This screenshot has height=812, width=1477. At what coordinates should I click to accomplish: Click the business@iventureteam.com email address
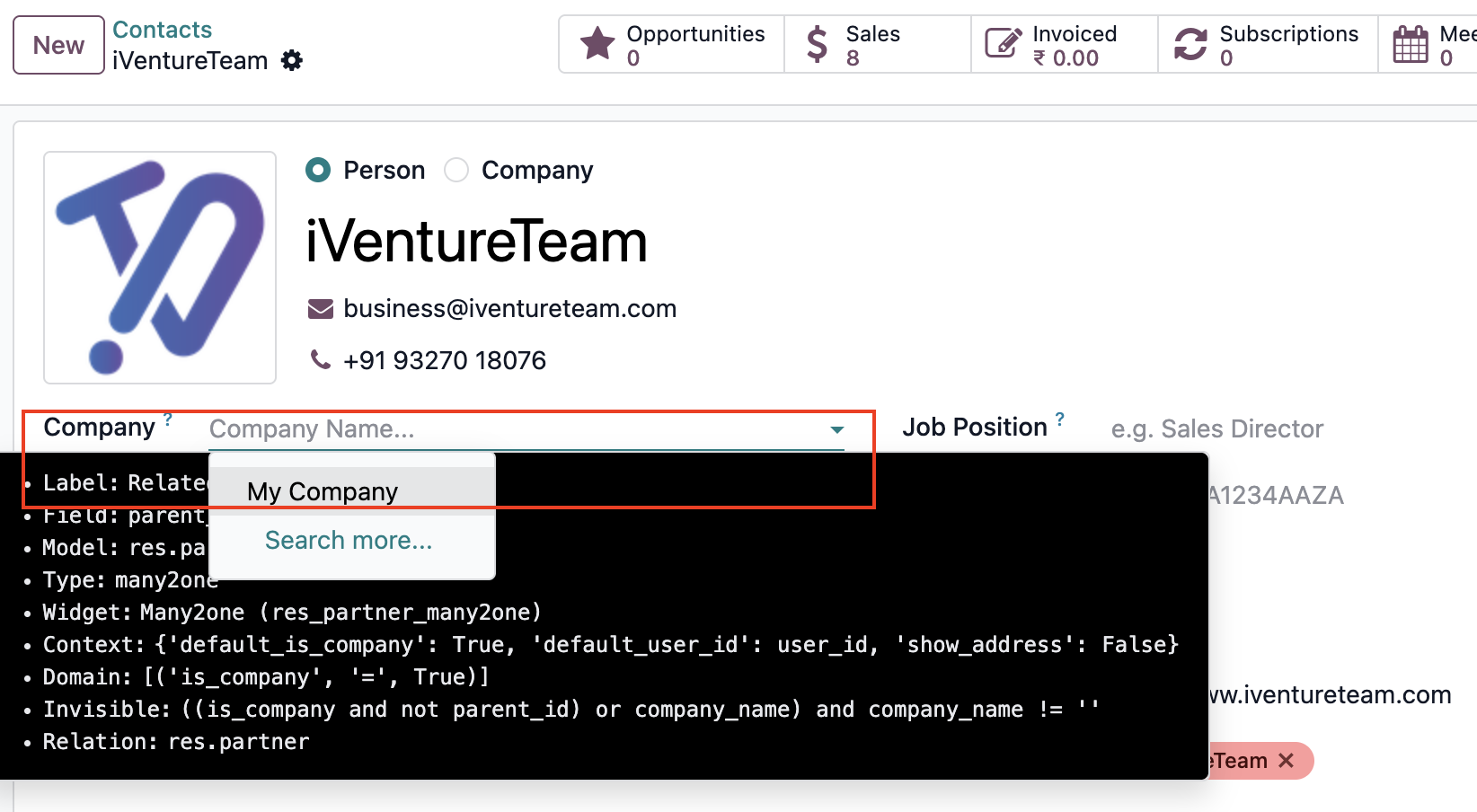pyautogui.click(x=509, y=308)
